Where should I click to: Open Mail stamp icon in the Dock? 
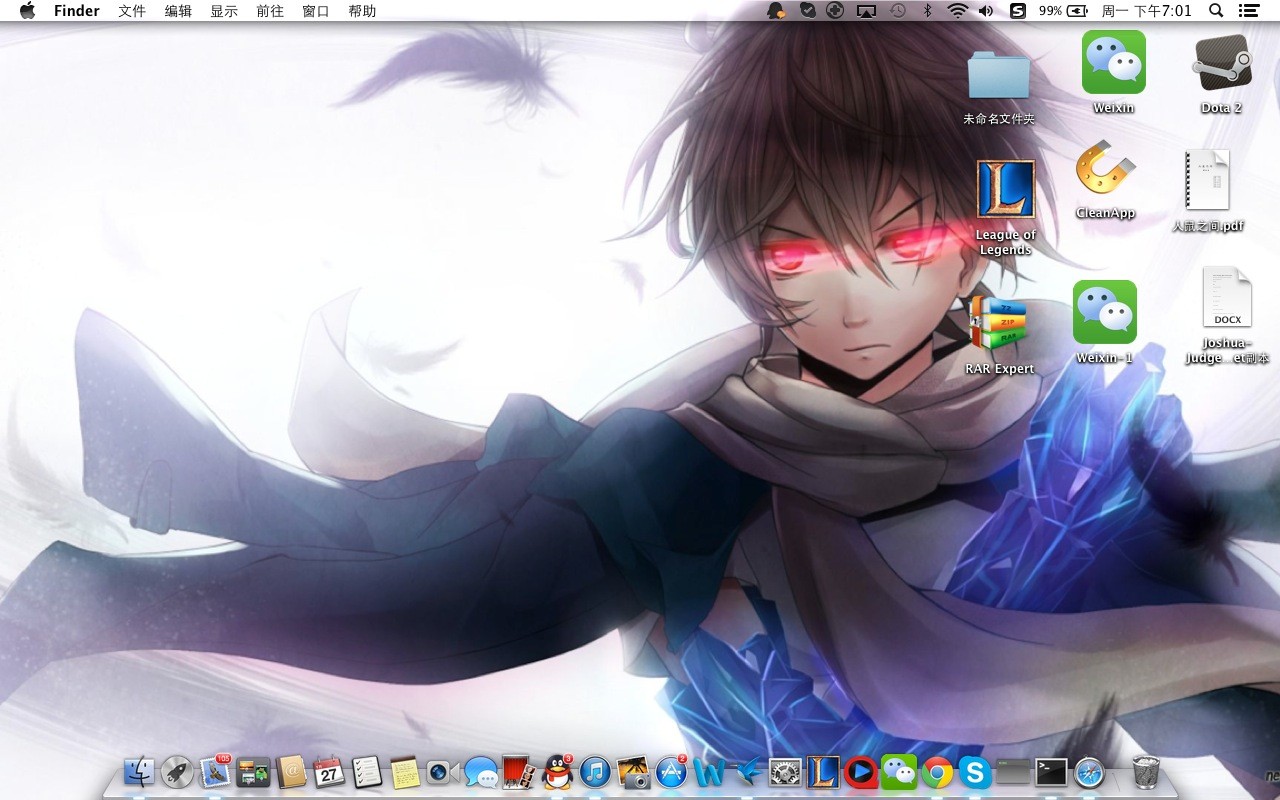click(x=215, y=772)
